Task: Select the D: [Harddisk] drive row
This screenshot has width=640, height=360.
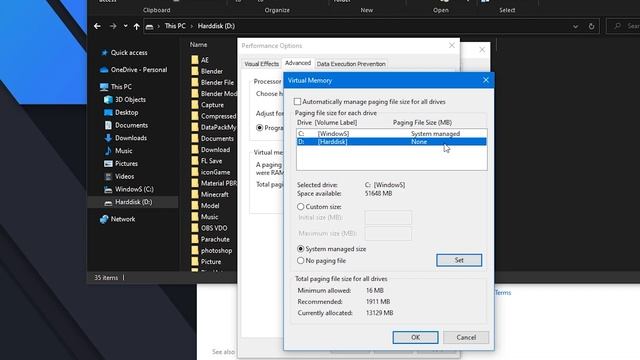Action: [x=391, y=142]
